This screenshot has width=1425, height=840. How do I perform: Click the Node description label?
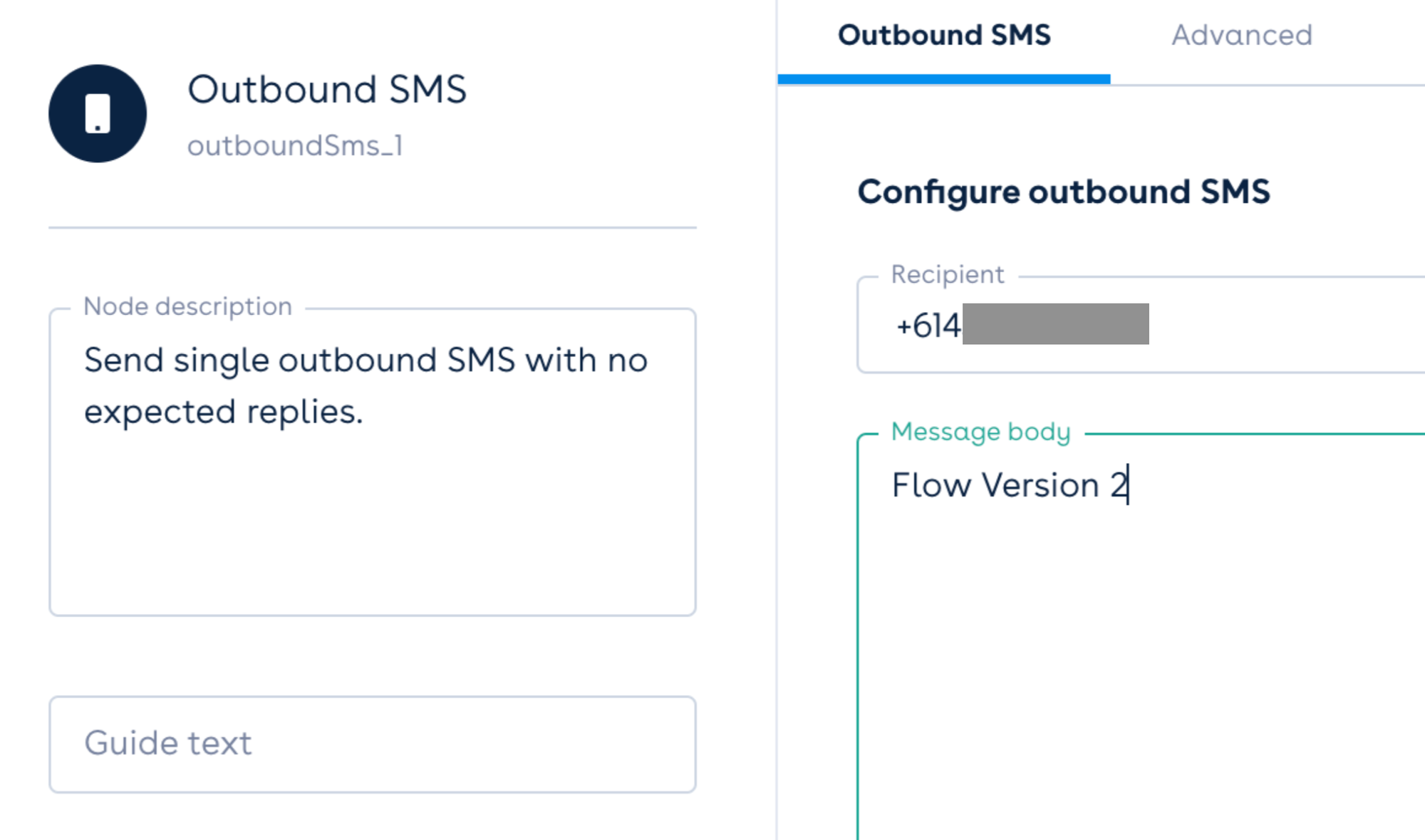(187, 306)
